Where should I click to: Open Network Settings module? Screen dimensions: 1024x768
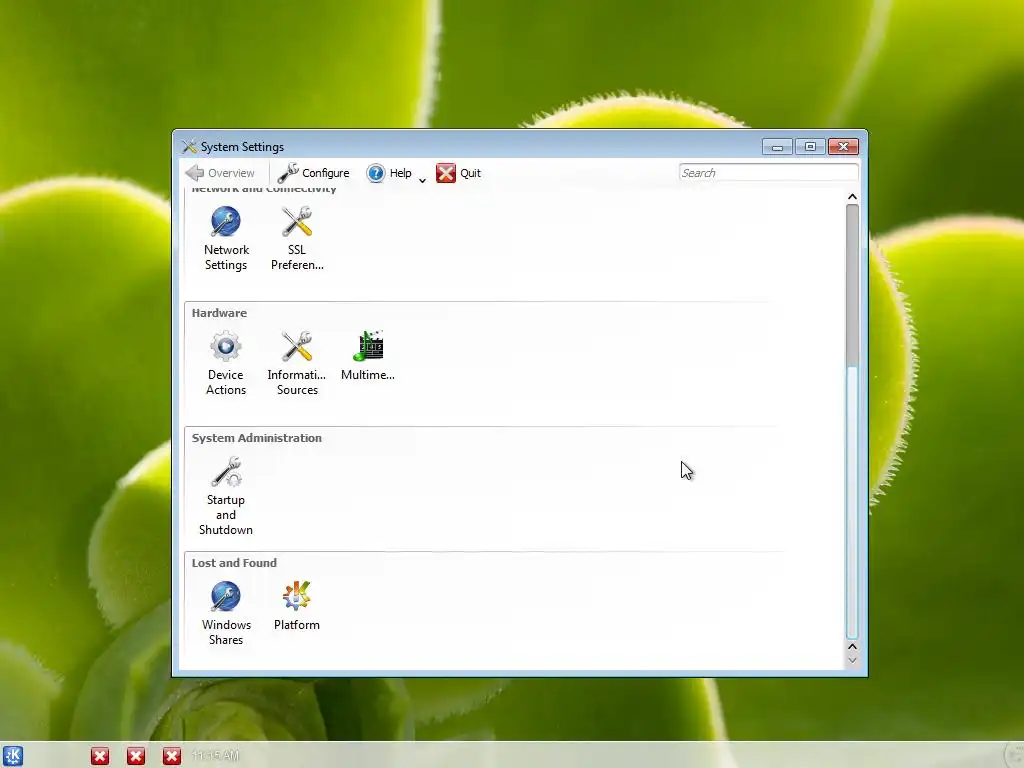point(226,239)
